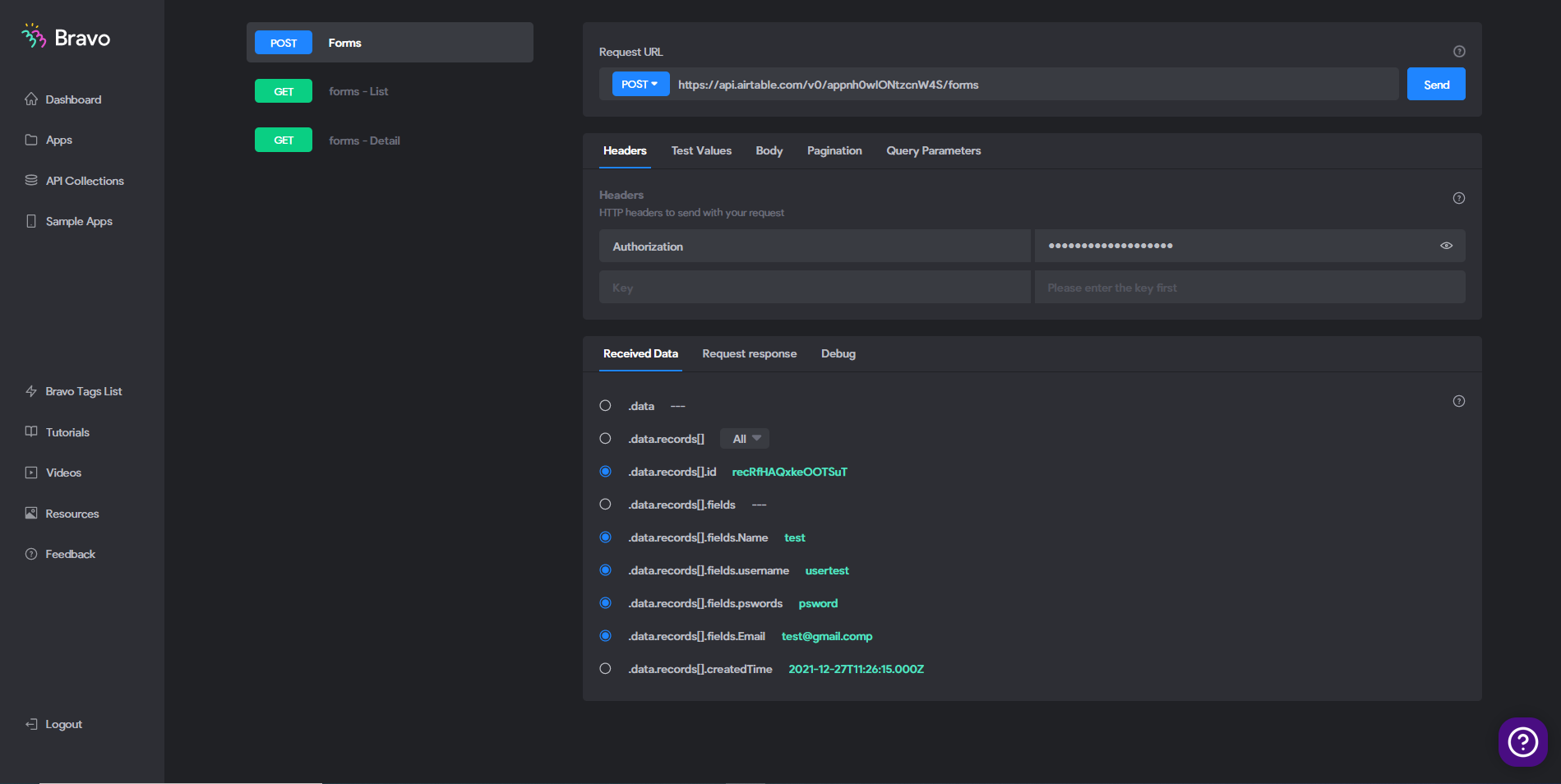Open the purple help chat widget

pyautogui.click(x=1523, y=742)
